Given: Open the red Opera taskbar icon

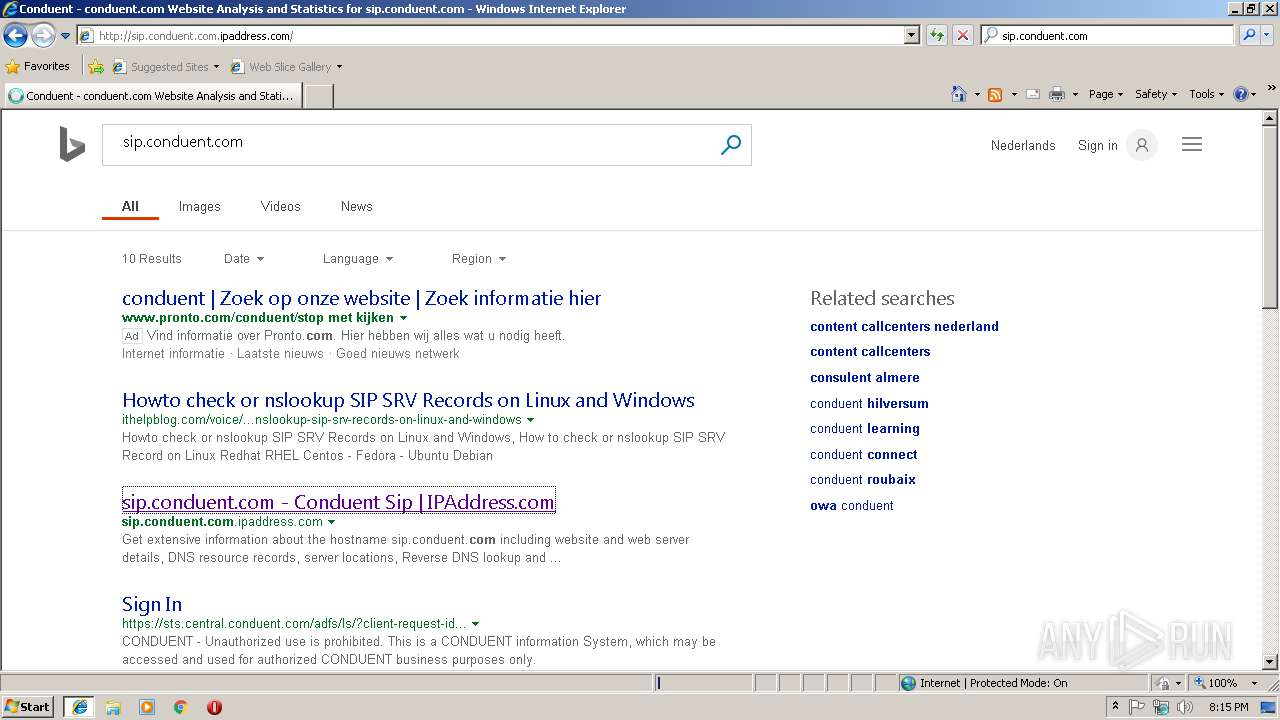Looking at the screenshot, I should (x=214, y=707).
